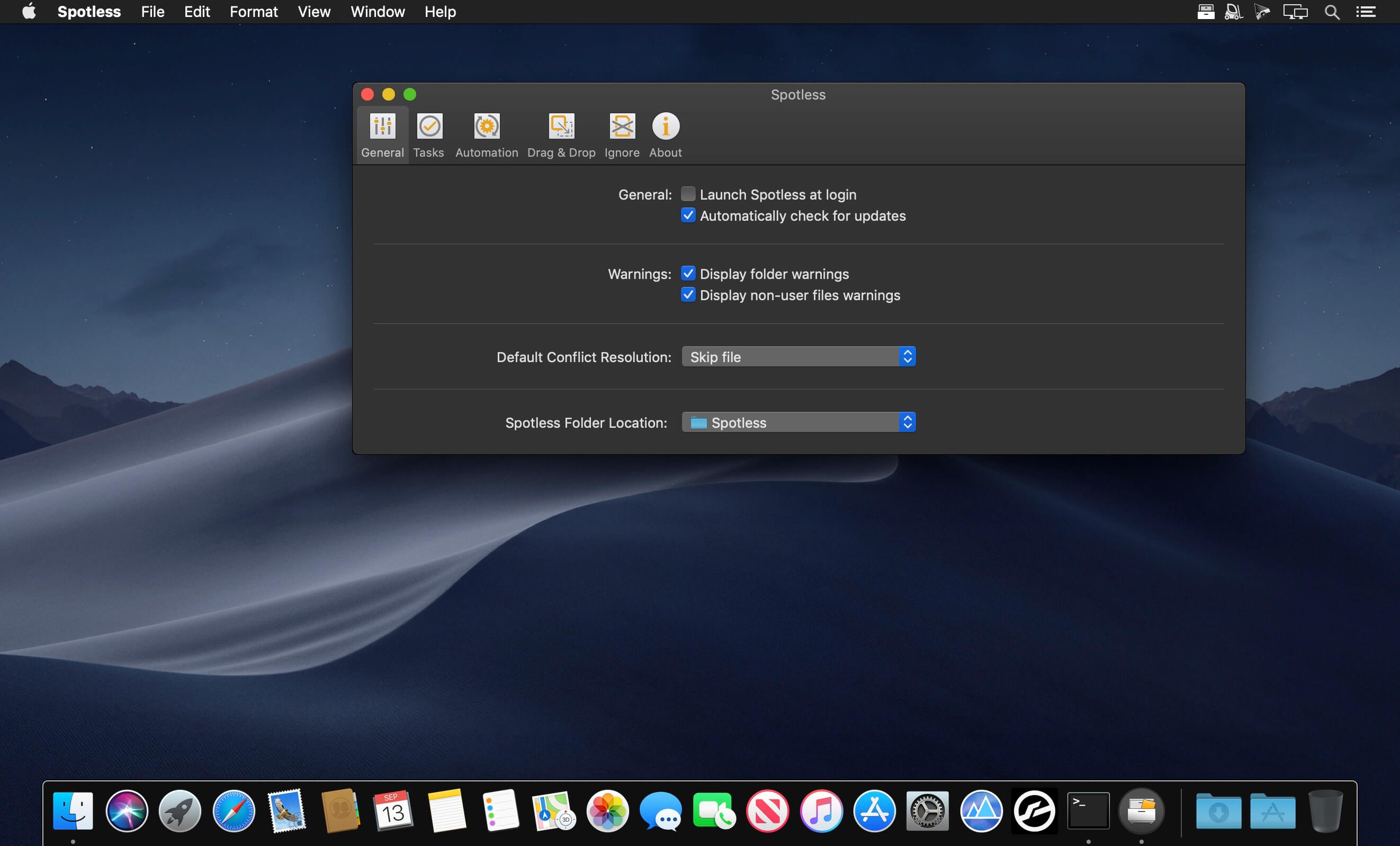Open the Window menu

pyautogui.click(x=378, y=12)
